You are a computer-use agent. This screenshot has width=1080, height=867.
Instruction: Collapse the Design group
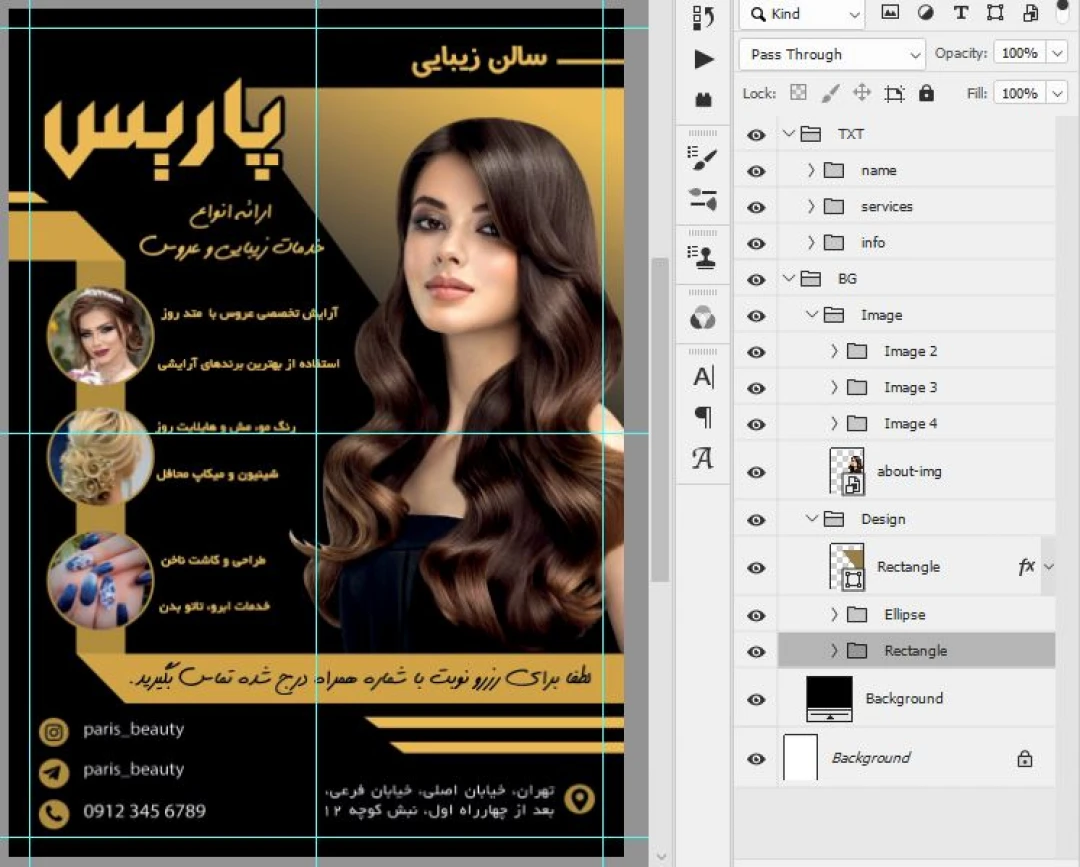click(x=812, y=519)
